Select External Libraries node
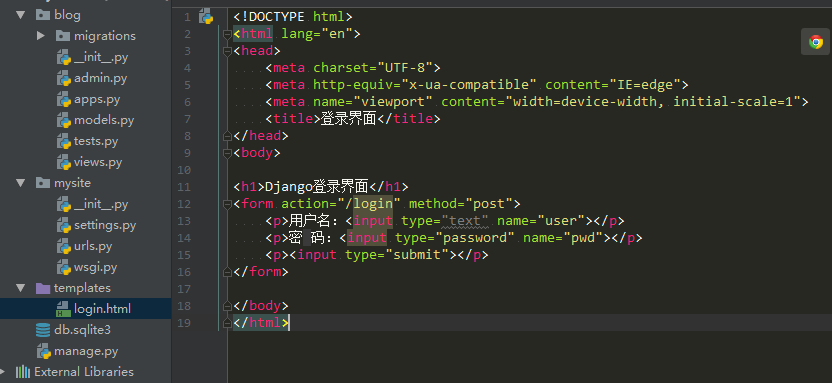This screenshot has height=383, width=832. point(84,372)
